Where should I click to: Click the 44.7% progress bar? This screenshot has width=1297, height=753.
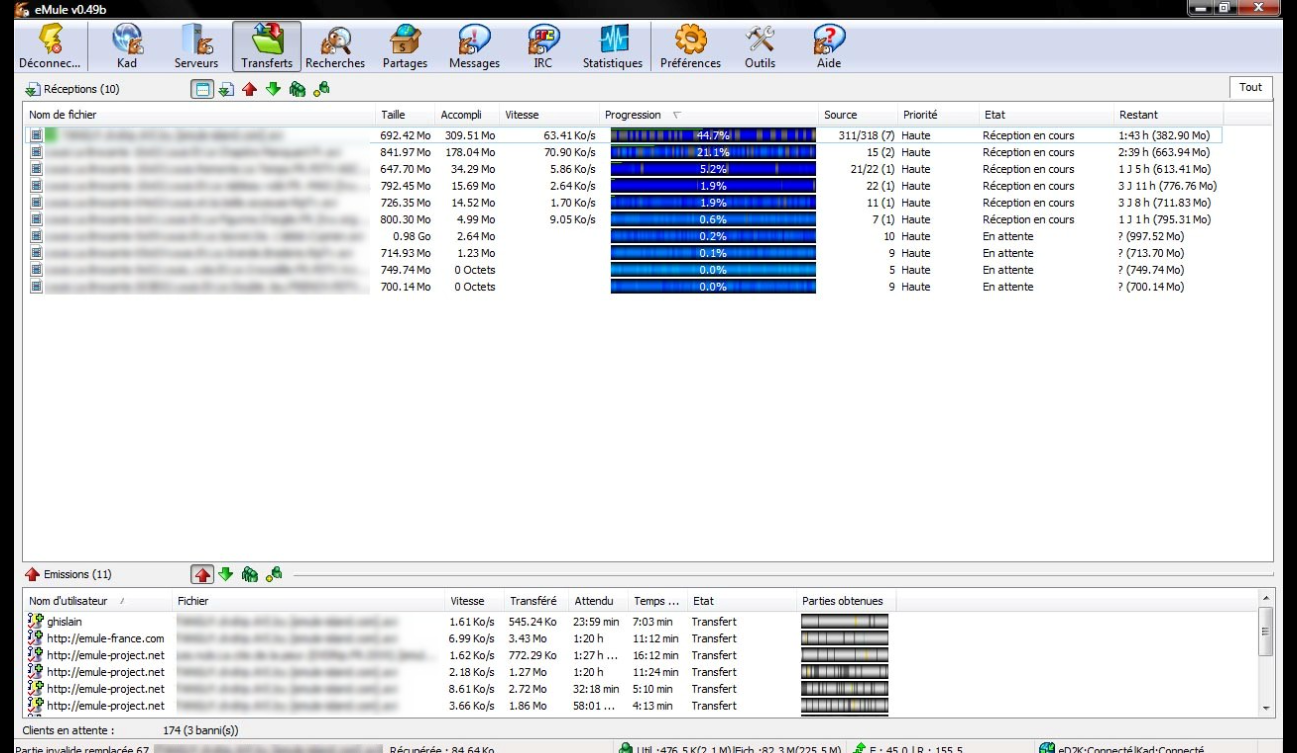click(713, 135)
